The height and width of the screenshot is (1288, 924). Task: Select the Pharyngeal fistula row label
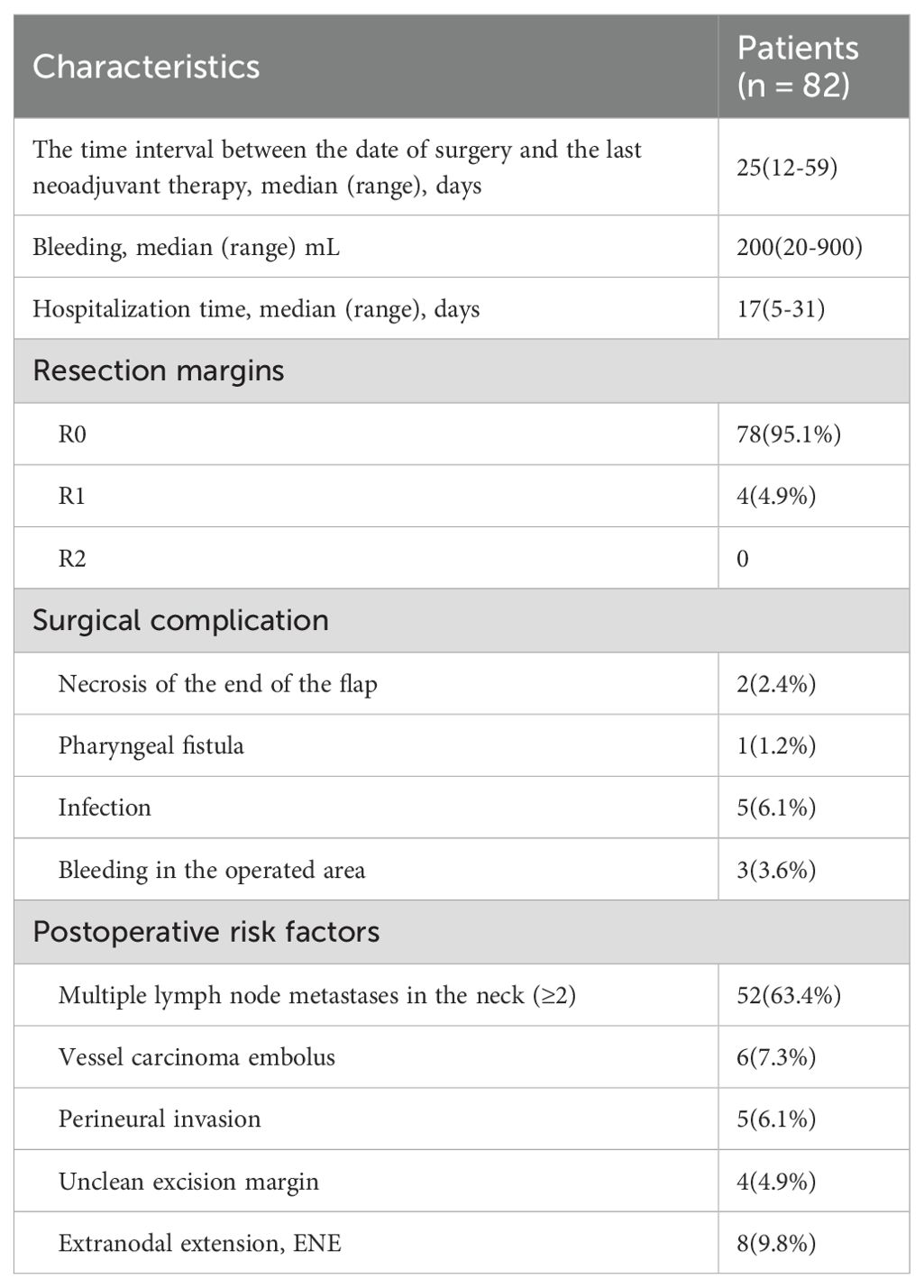[x=151, y=746]
